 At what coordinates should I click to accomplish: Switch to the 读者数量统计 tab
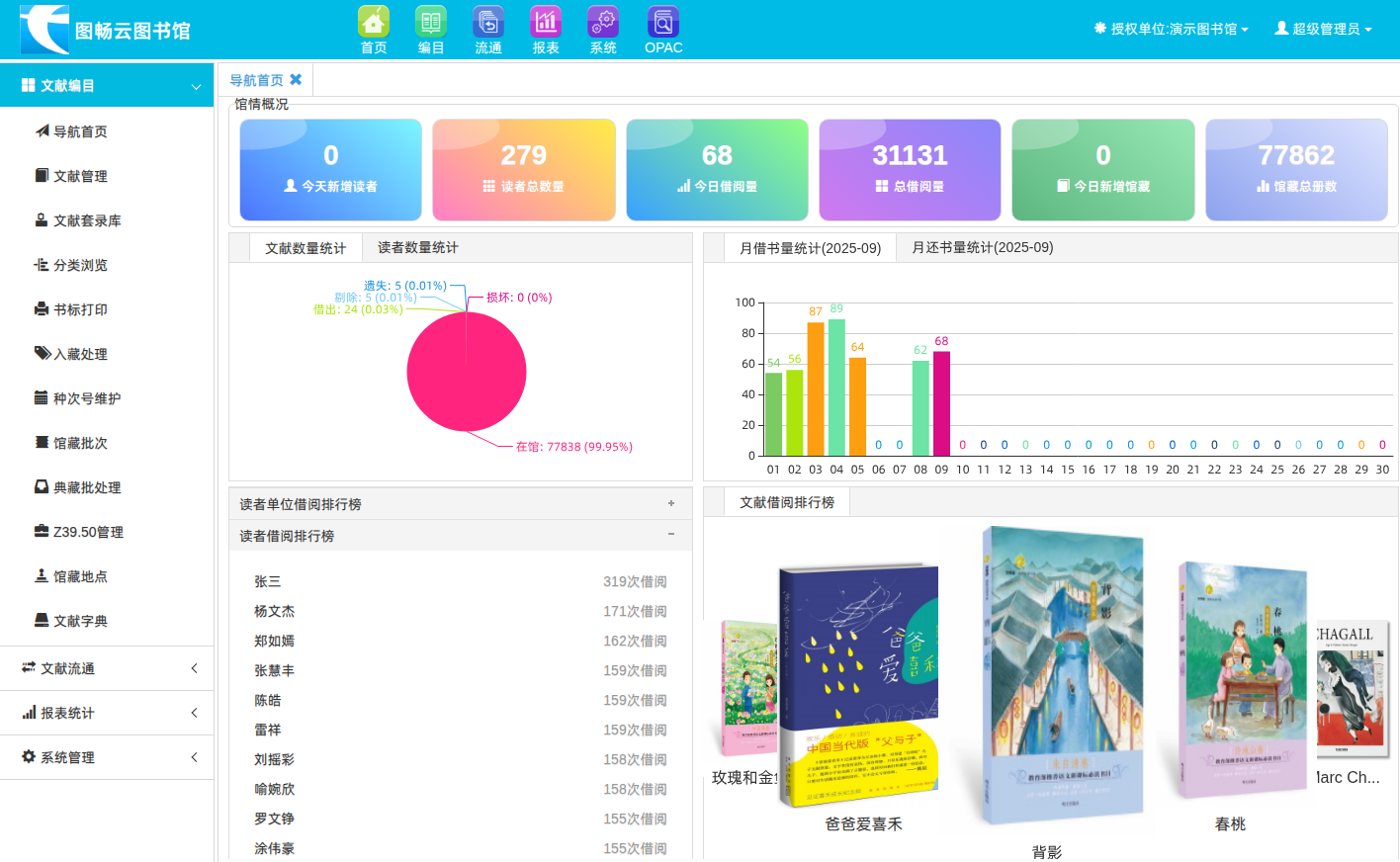417,248
